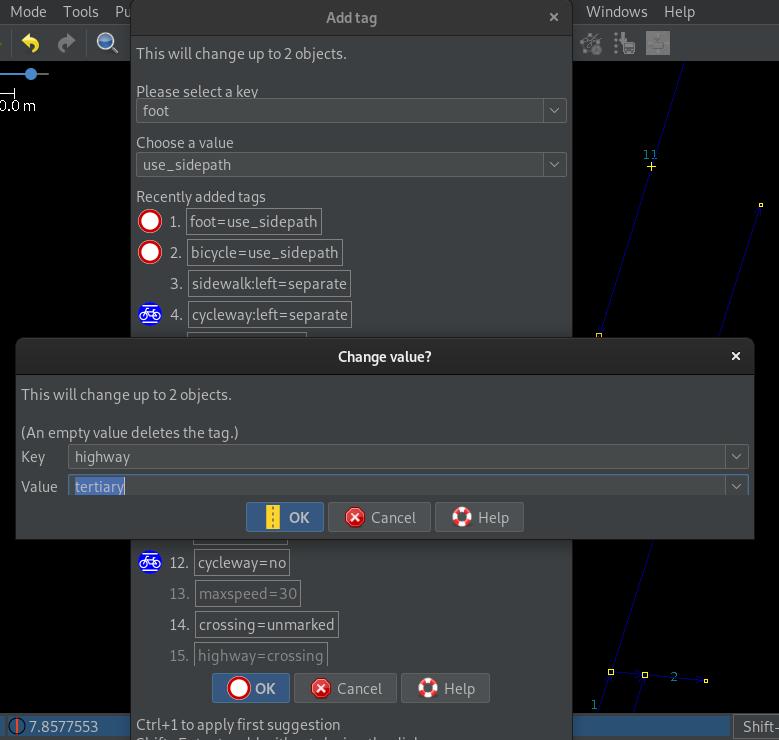This screenshot has width=779, height=740.
Task: Open the value dropdown showing use_sidepath
Action: (x=554, y=164)
